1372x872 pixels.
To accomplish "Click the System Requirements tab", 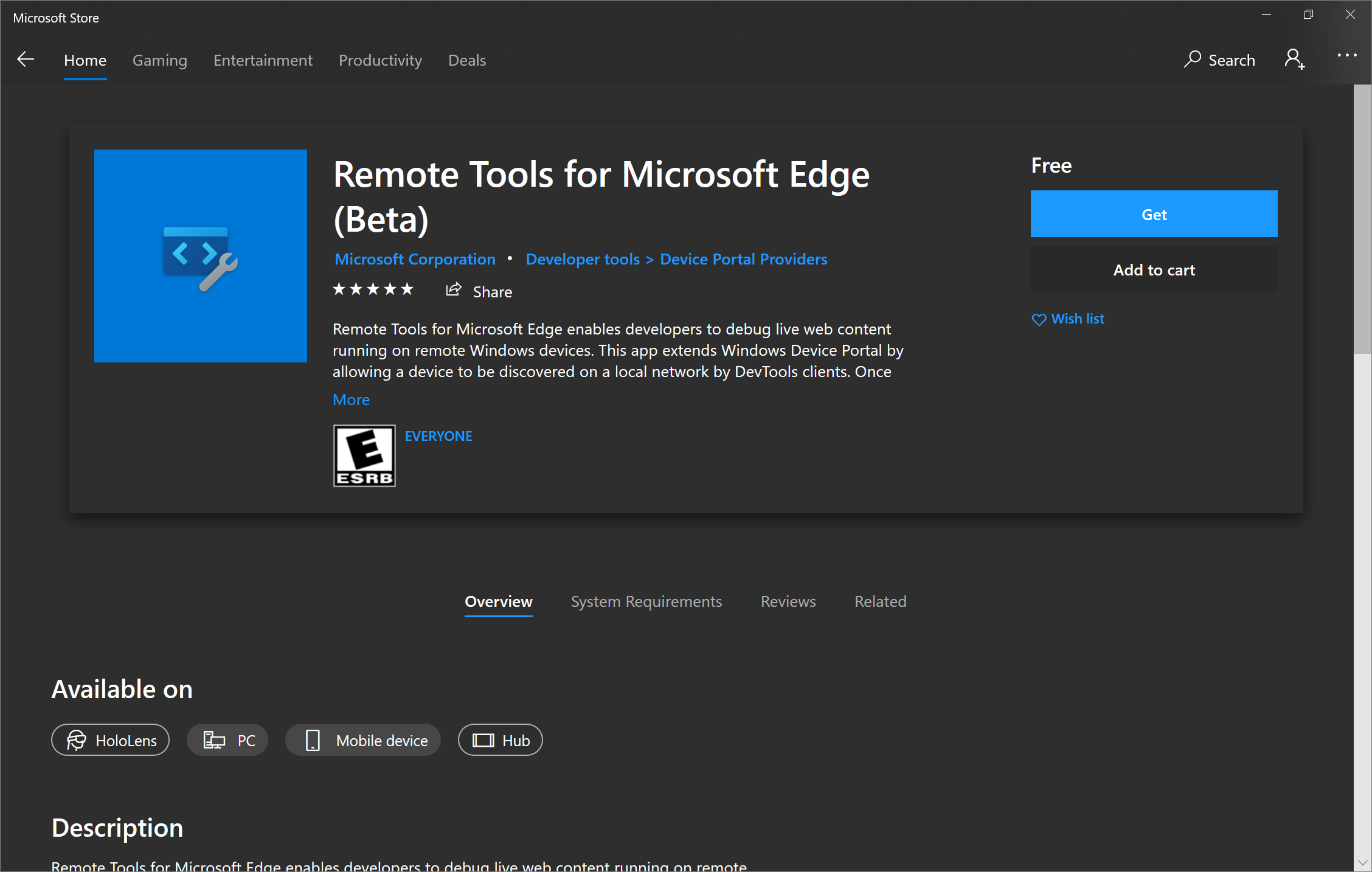I will coord(645,601).
